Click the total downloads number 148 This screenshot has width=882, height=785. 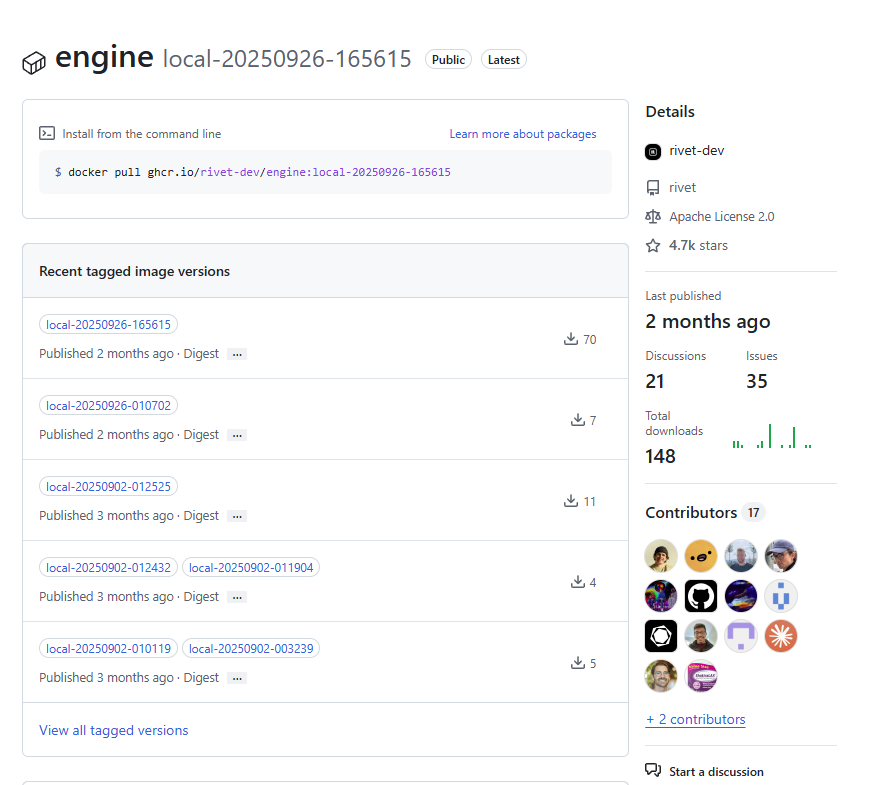pos(660,456)
